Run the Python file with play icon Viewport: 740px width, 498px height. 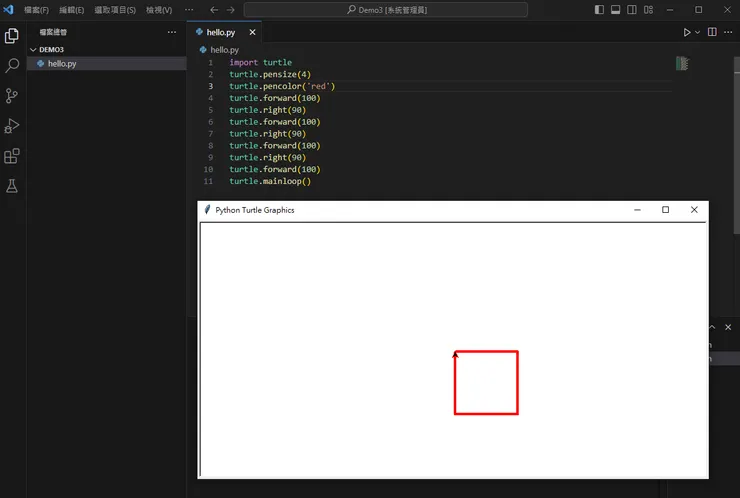[687, 32]
